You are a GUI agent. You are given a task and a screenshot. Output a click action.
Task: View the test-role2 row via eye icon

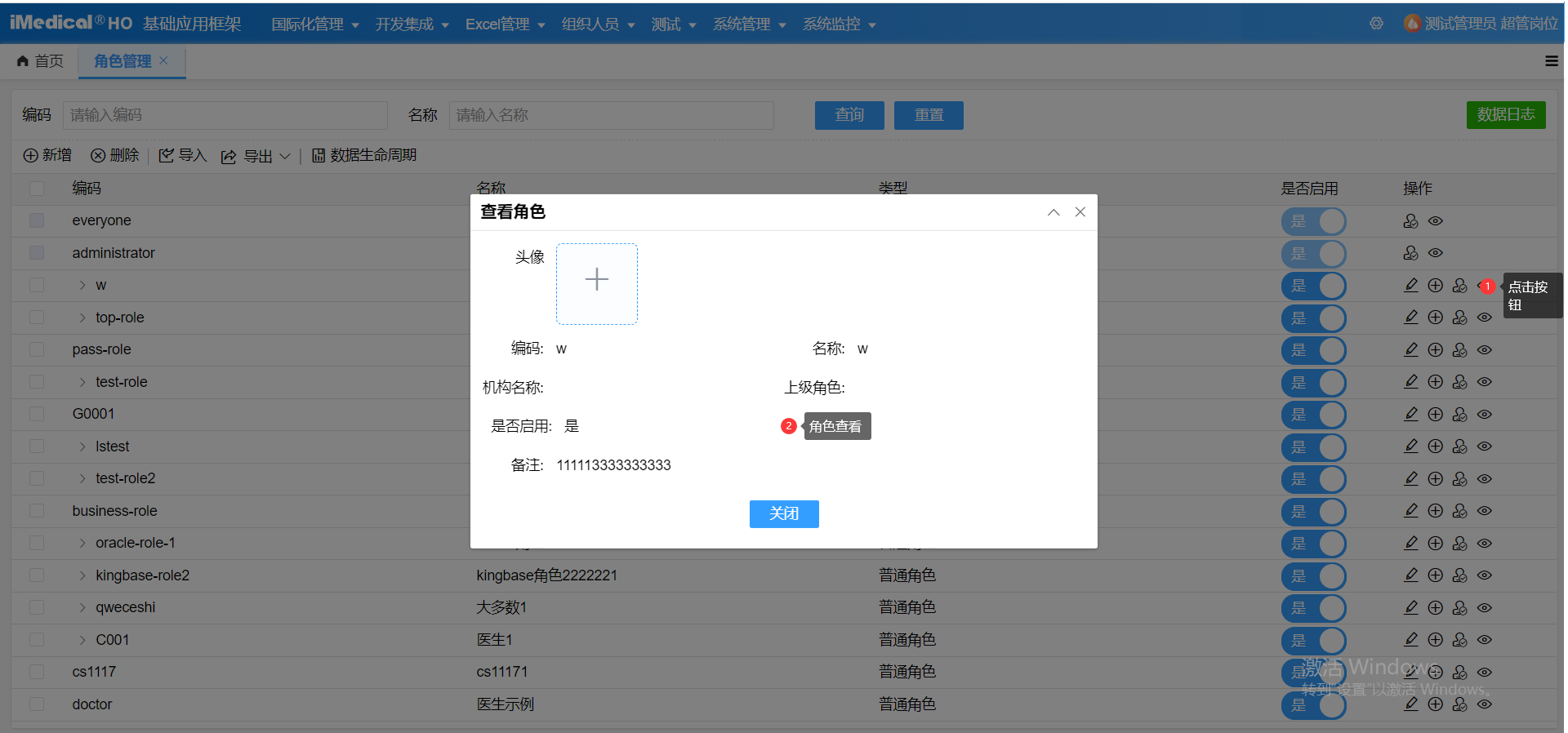(1485, 478)
